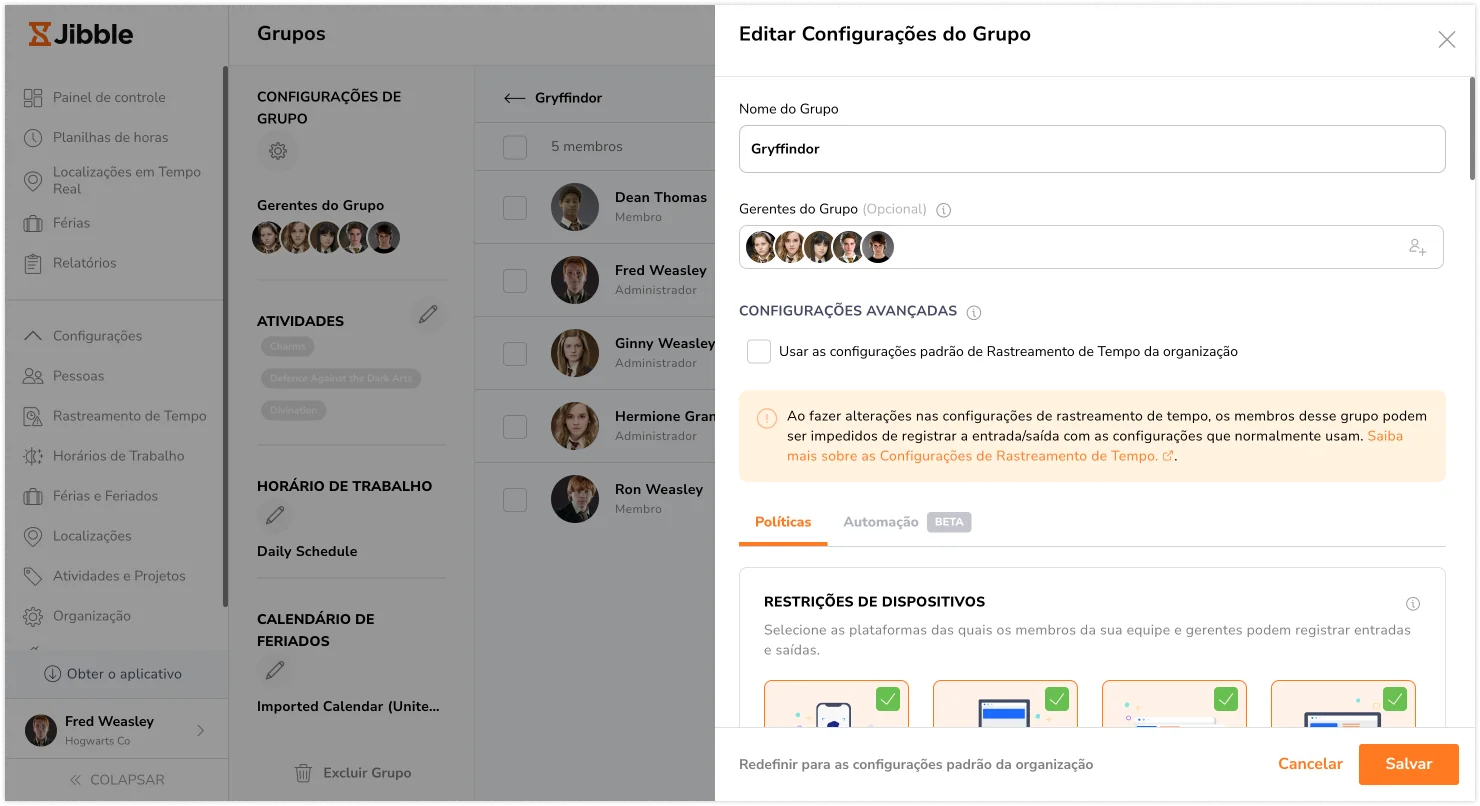Viewport: 1480px width, 806px height.
Task: Click Dean Thomas avatar thumbnail
Action: 575,208
